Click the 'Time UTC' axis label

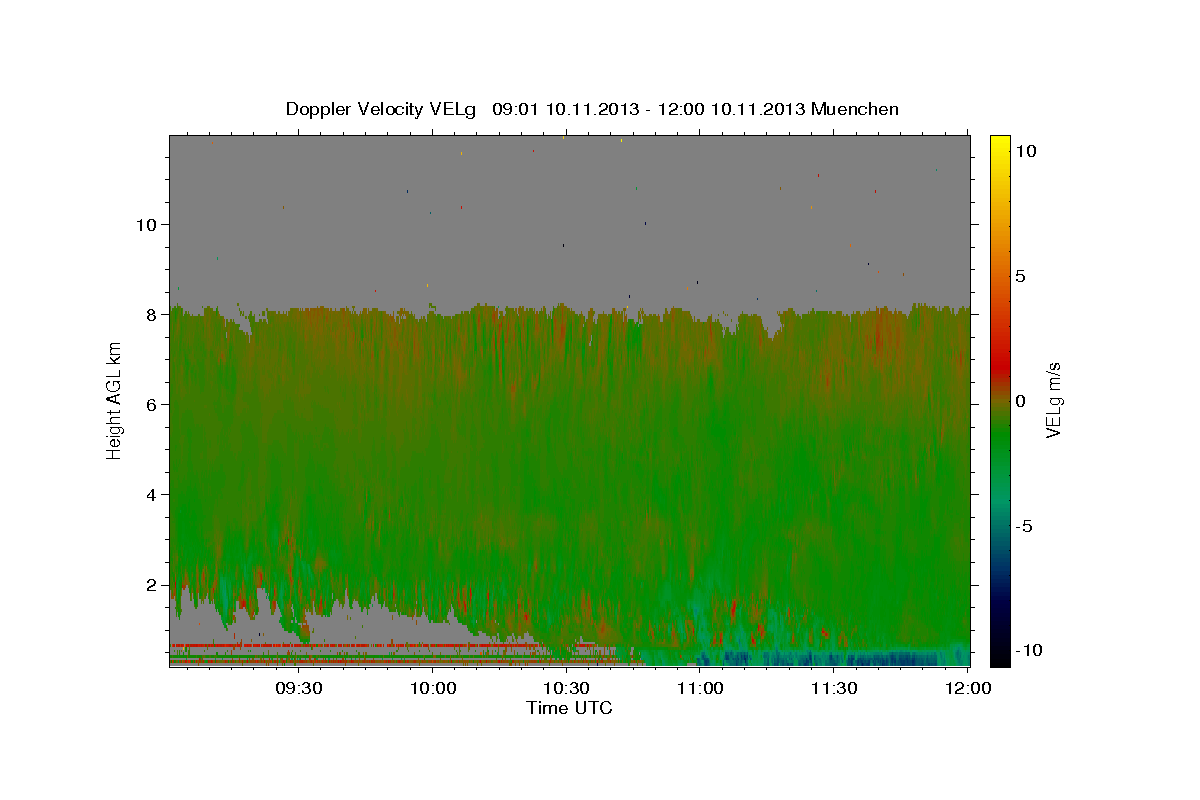(x=569, y=708)
